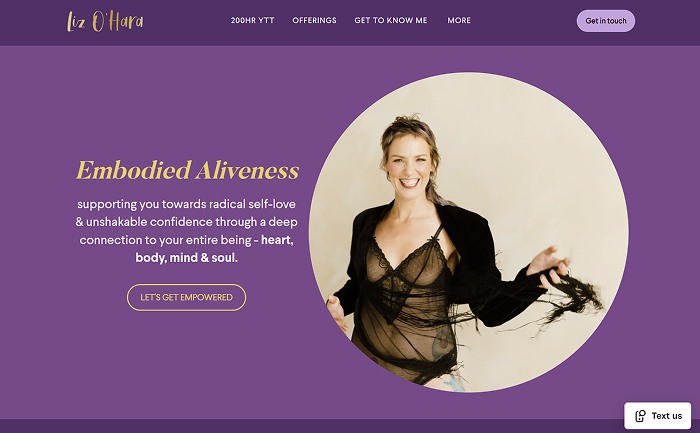The height and width of the screenshot is (433, 700).
Task: Click the phrase unshakable confidence
Action: pos(149,222)
